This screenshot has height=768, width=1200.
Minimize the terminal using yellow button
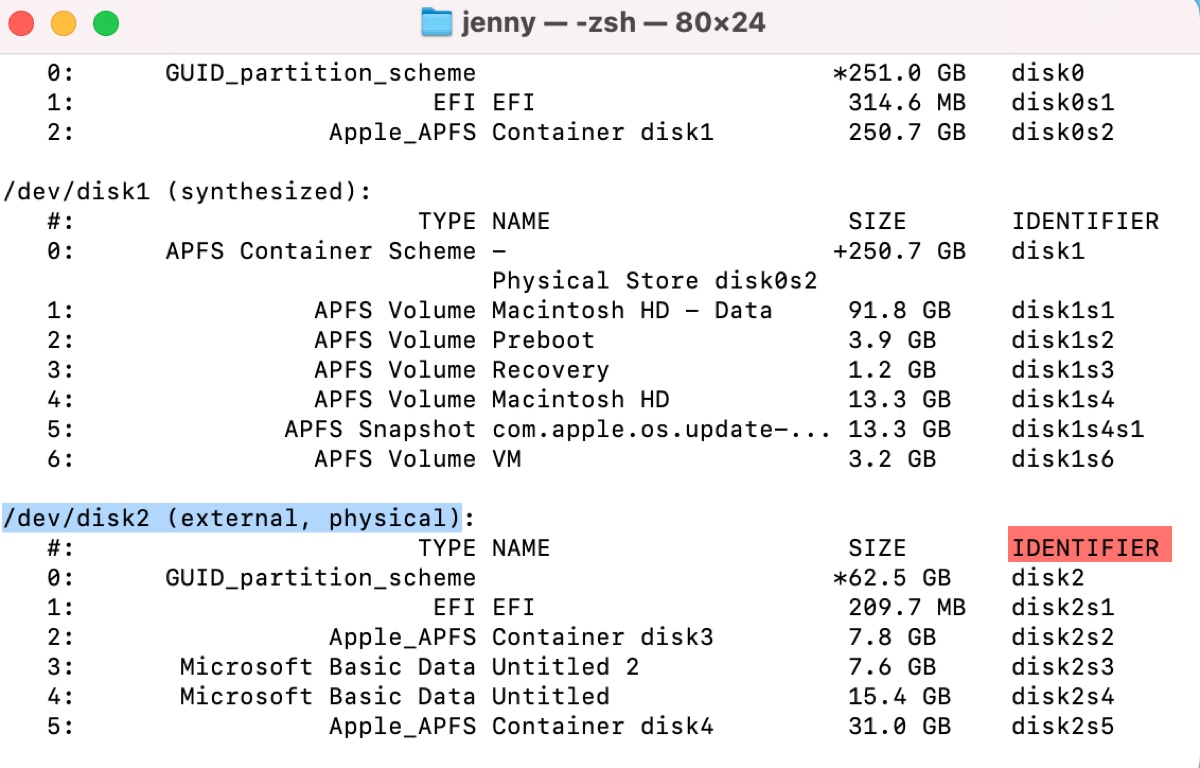coord(63,23)
